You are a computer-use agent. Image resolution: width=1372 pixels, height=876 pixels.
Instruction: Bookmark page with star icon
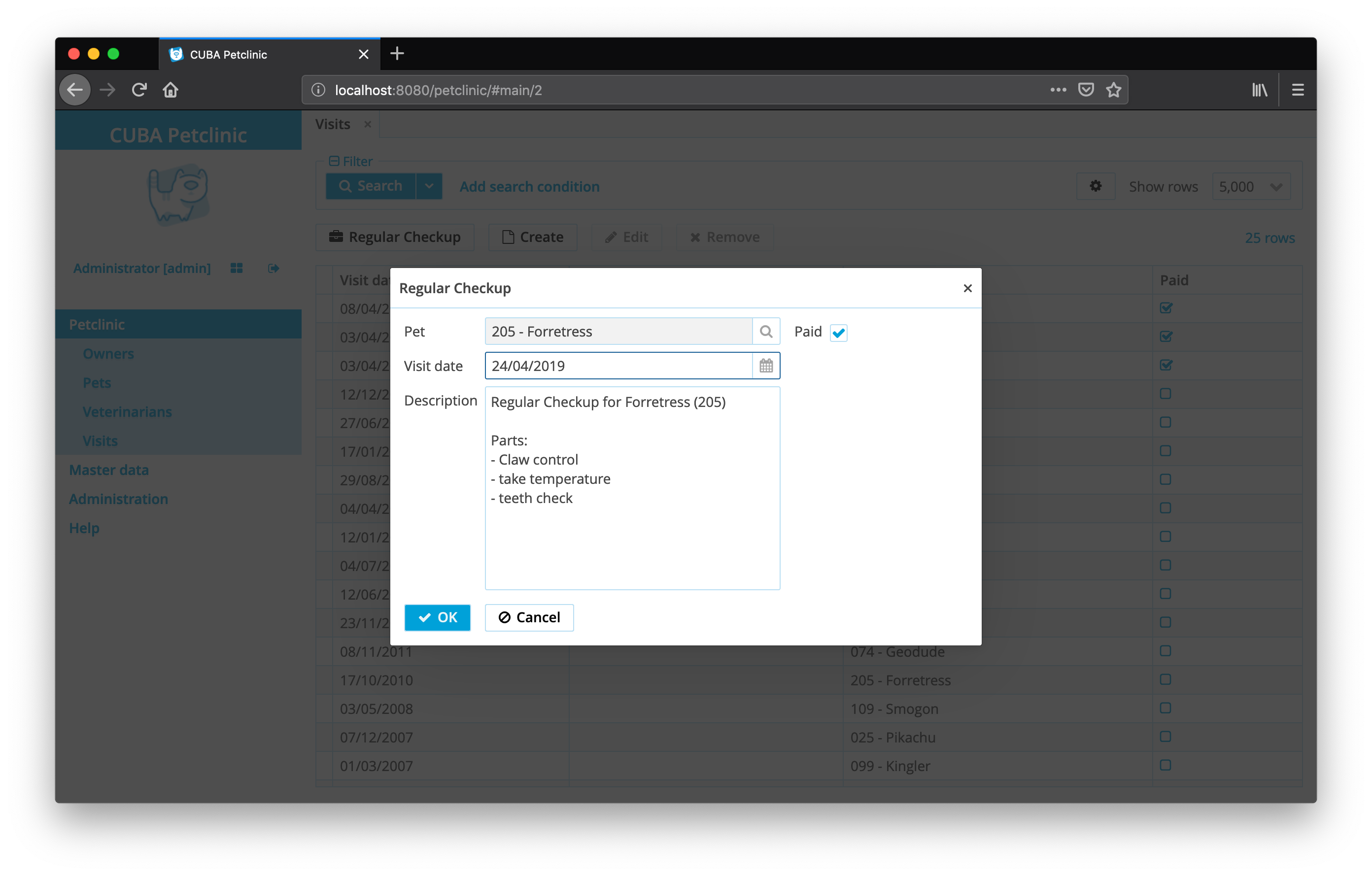(1113, 90)
